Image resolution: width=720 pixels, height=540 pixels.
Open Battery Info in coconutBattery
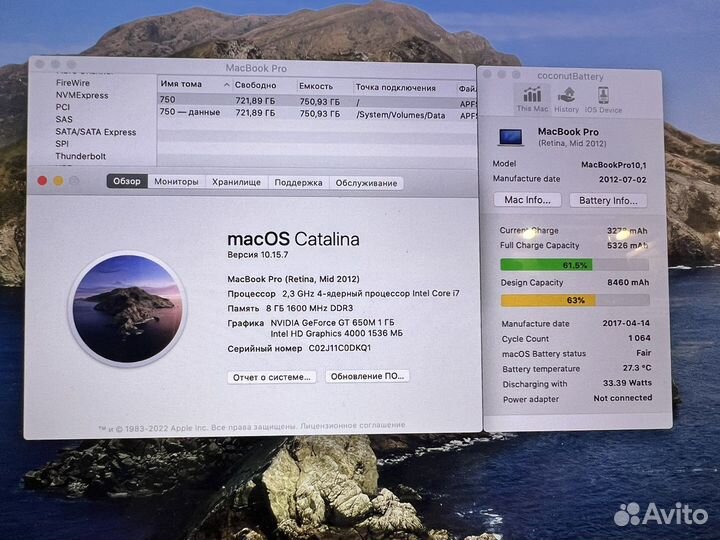tap(608, 201)
